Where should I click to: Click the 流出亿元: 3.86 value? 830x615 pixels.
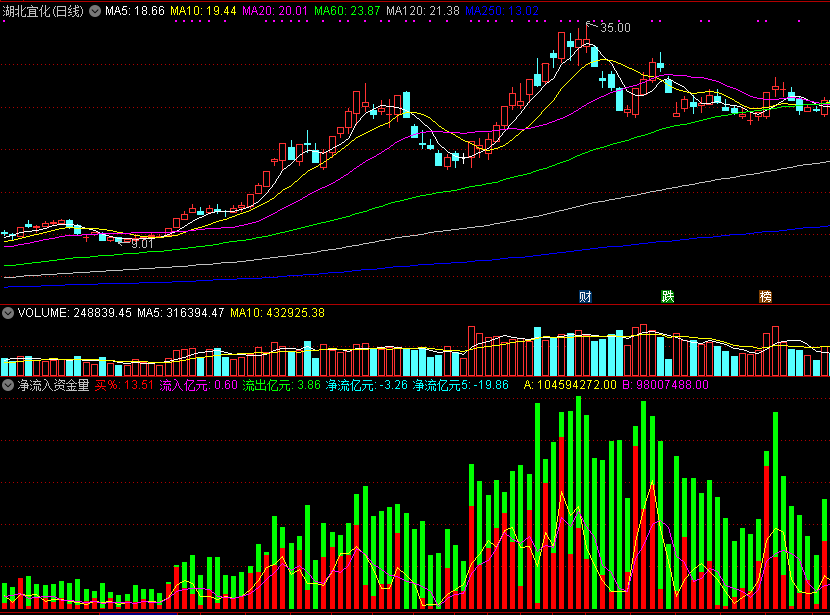(x=282, y=385)
